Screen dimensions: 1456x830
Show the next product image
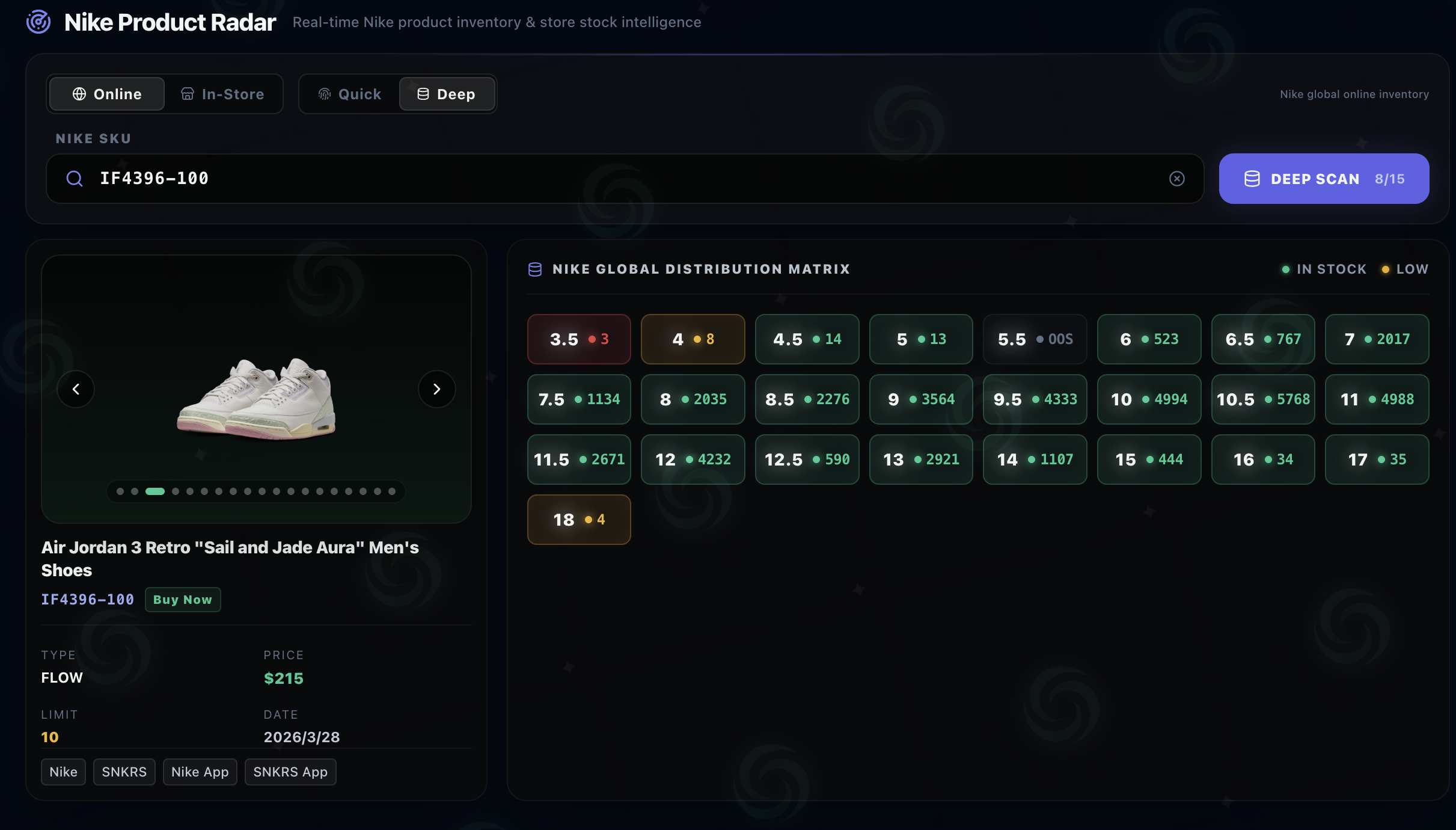[436, 389]
